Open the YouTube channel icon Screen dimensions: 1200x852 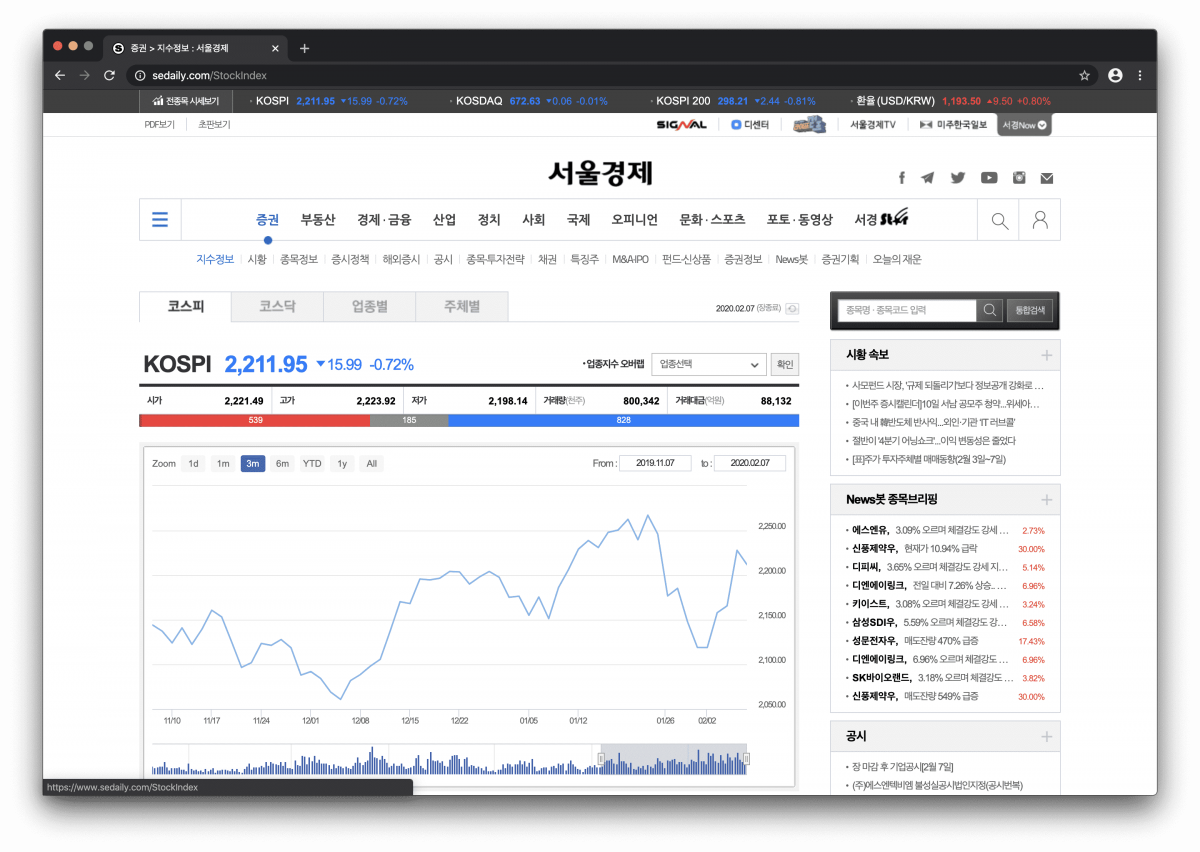point(989,178)
